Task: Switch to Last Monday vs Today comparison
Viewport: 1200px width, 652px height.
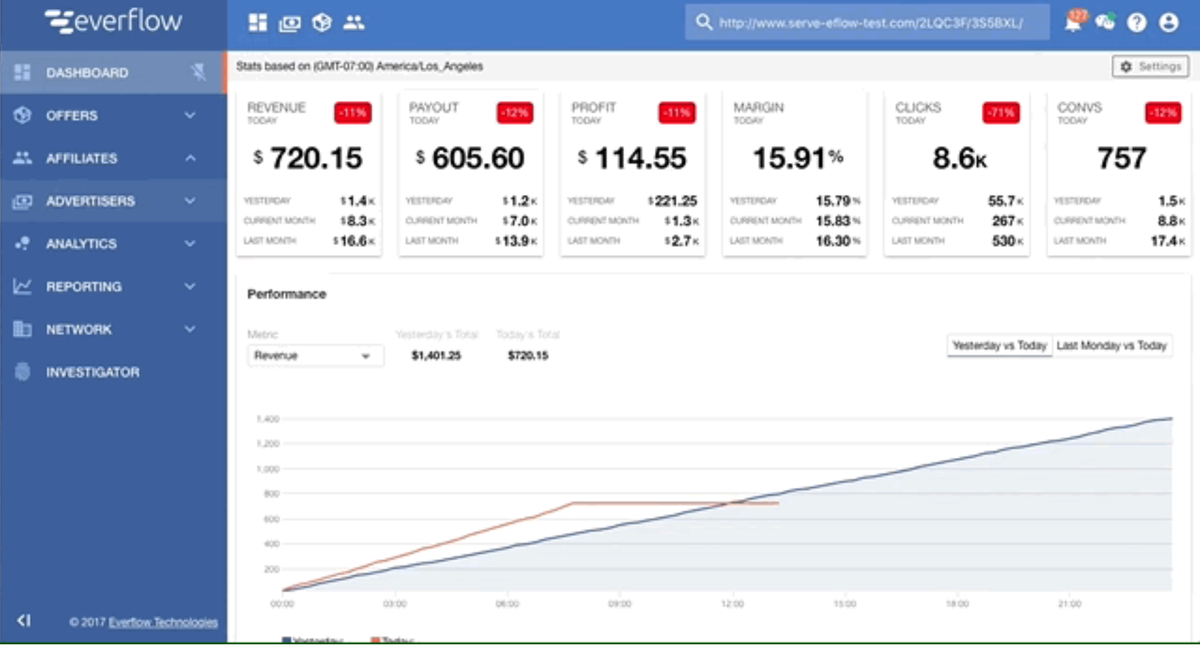Action: click(1112, 345)
